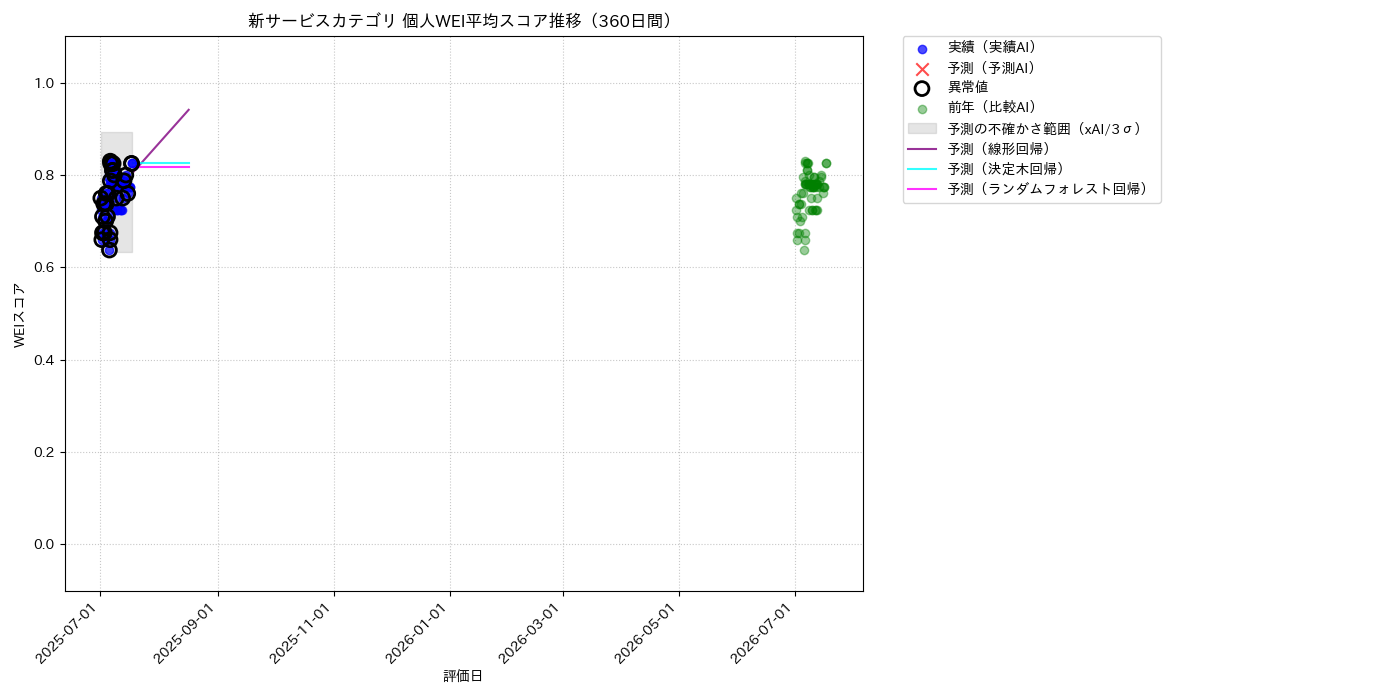The image size is (1400, 700).
Task: Click the end of the purple linear regression line
Action: (x=189, y=110)
